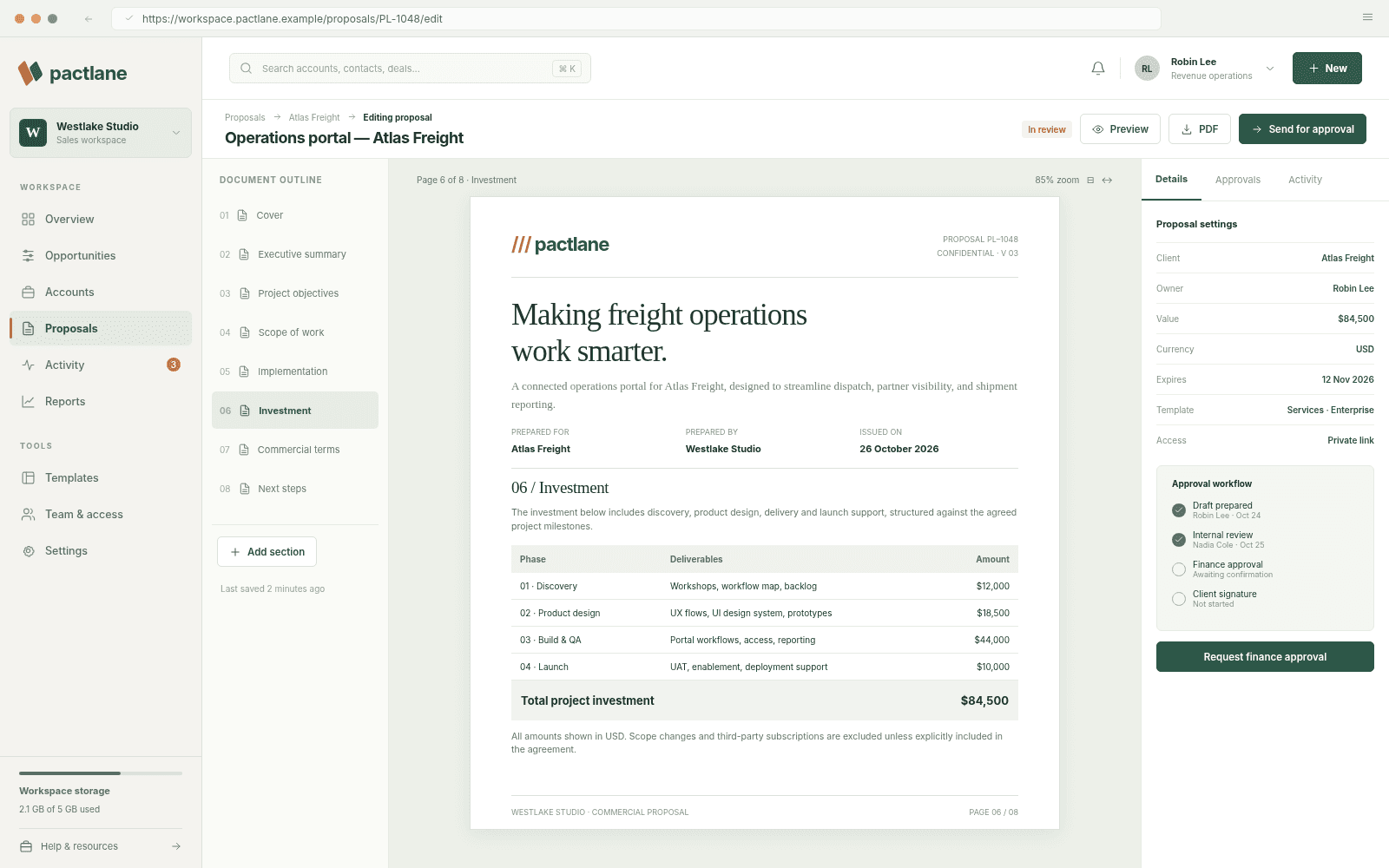
Task: Open the 85% zoom control
Action: (x=1057, y=181)
